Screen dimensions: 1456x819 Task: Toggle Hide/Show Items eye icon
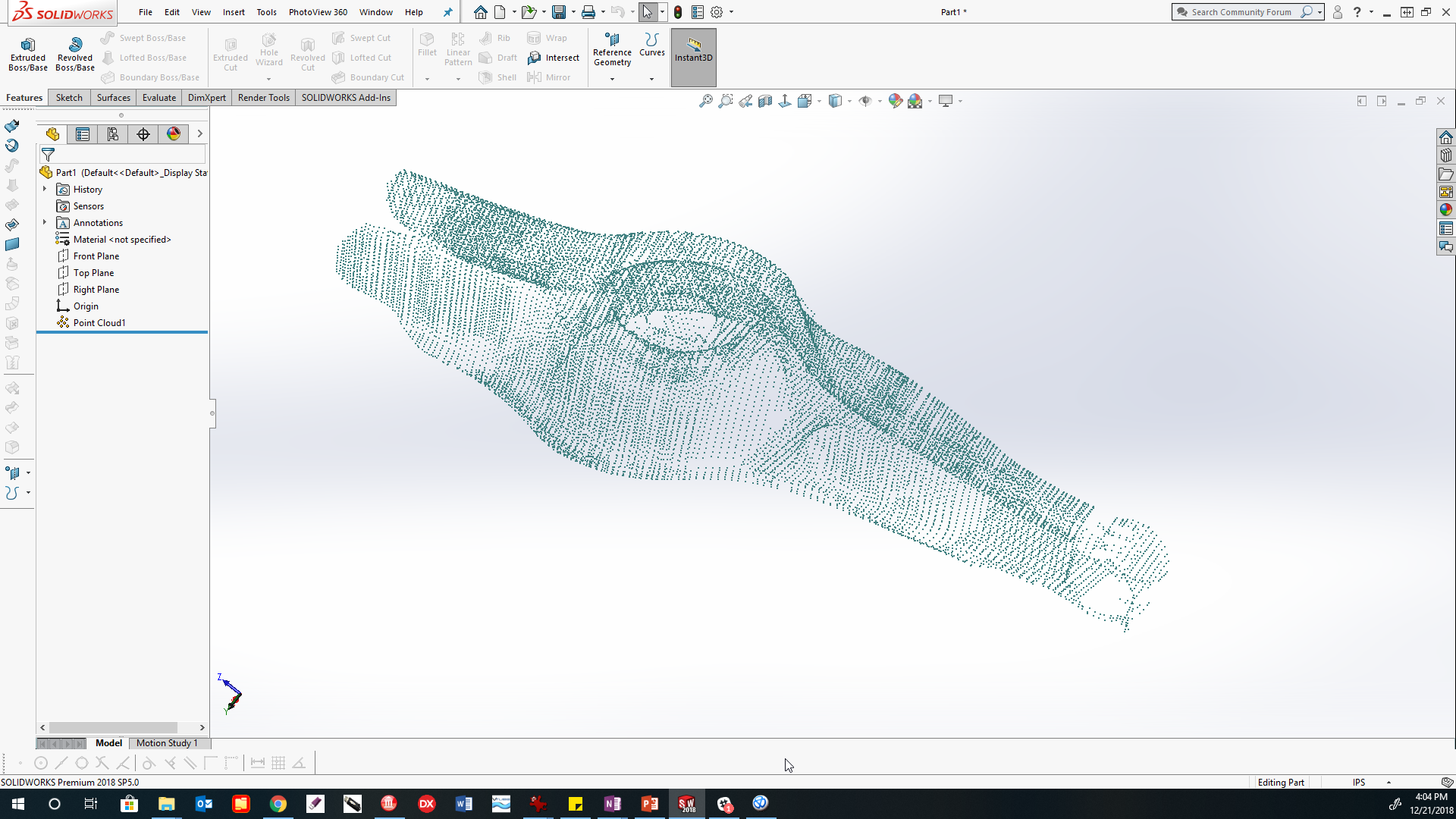pyautogui.click(x=865, y=101)
